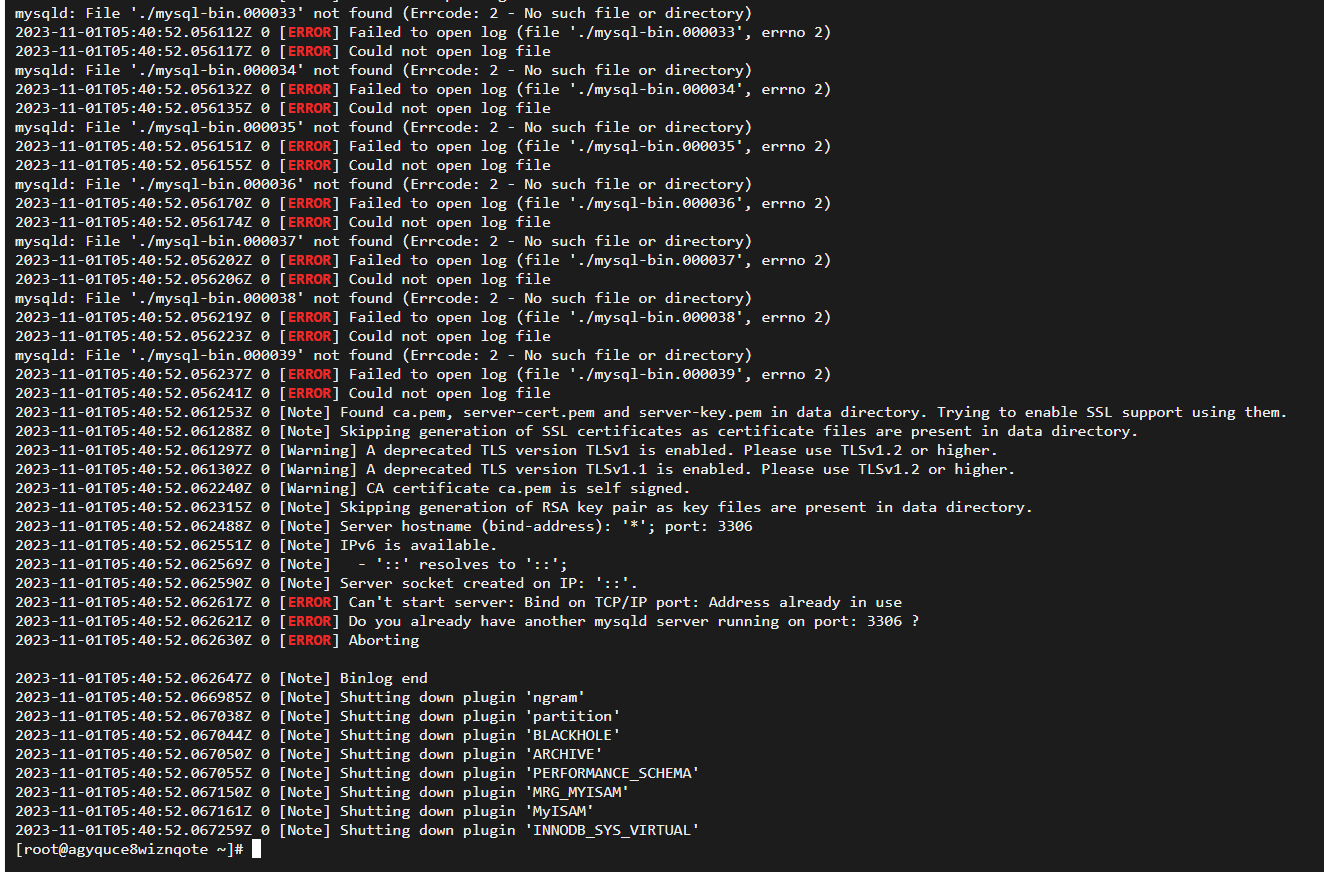
Task: Click the 'ARCHIVE' plugin name
Action: pos(563,754)
